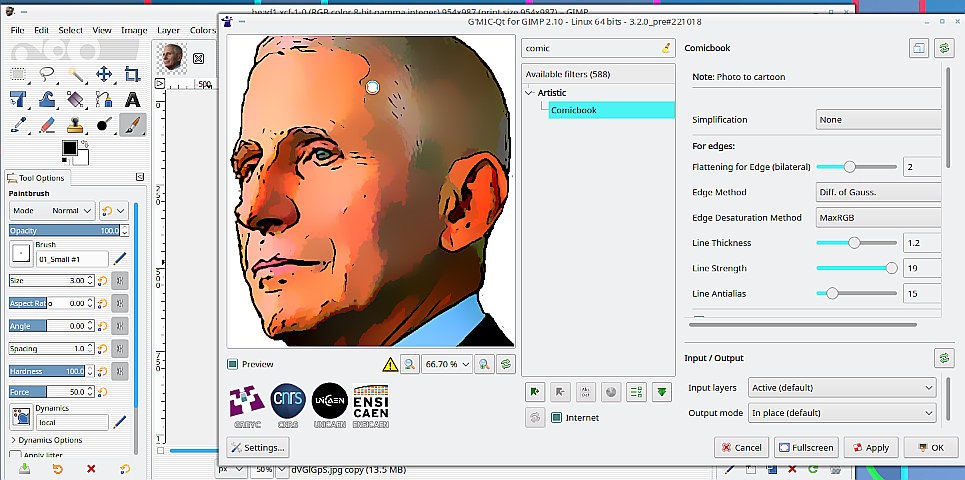The width and height of the screenshot is (965, 480).
Task: Select the Crop tool in GIMP toolbox
Action: pos(132,74)
